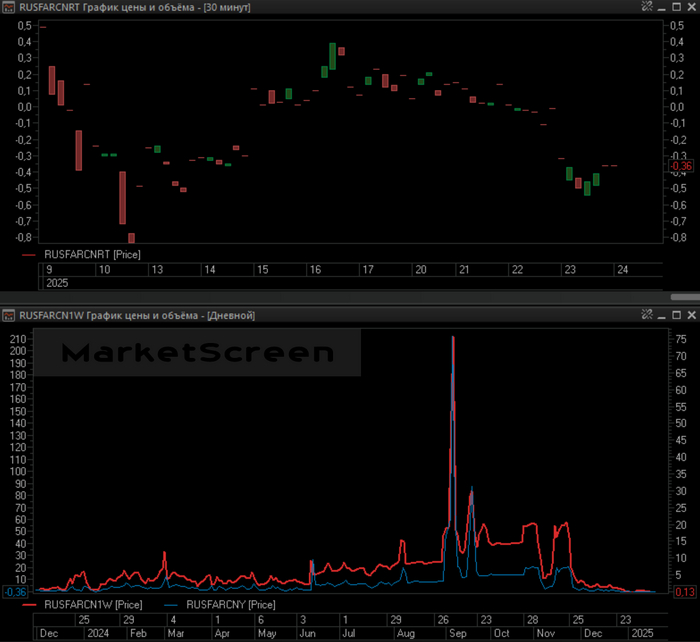Screen dimensions: 700x642
Task: Click the Apr month label on bottom axis
Action: coord(222,633)
